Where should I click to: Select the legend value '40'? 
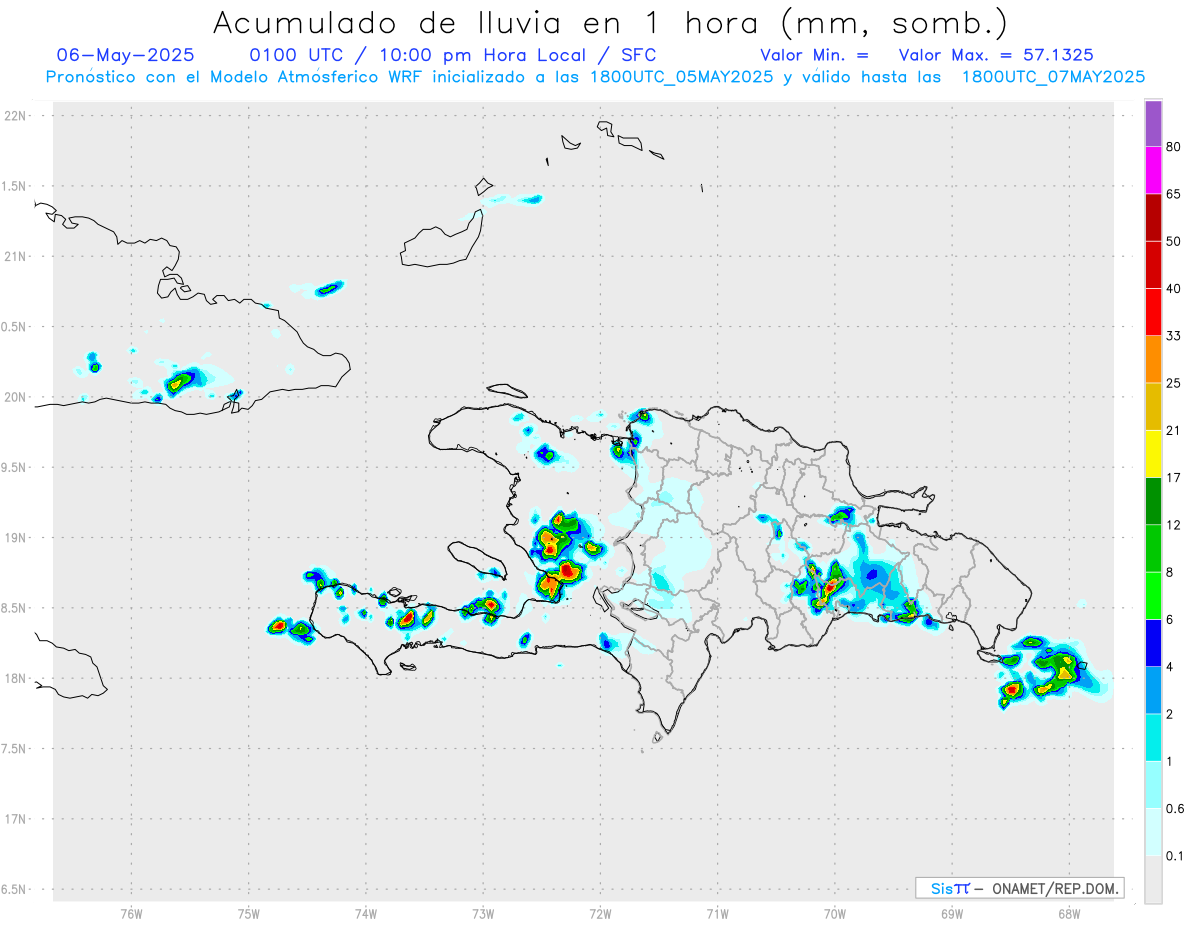1174,289
